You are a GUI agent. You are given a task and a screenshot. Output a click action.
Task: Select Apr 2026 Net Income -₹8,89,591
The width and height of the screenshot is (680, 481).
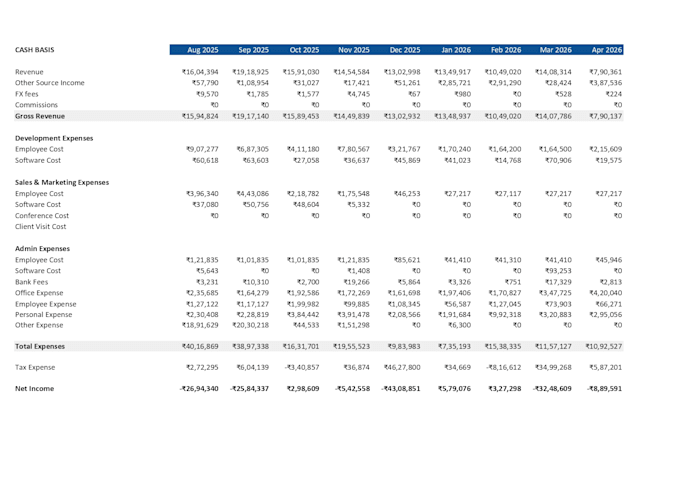point(605,389)
